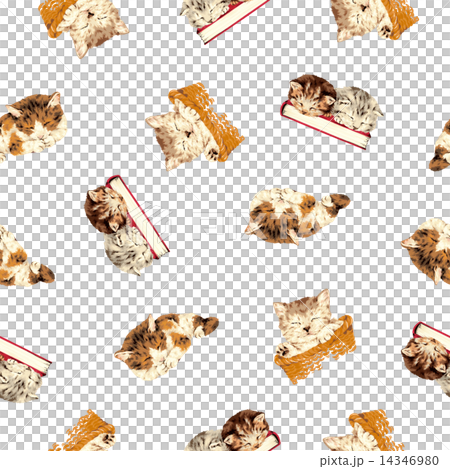Screen dimensions: 450x469
Task: Select the cropped basket kitten at bottom right
Action: [x=363, y=431]
